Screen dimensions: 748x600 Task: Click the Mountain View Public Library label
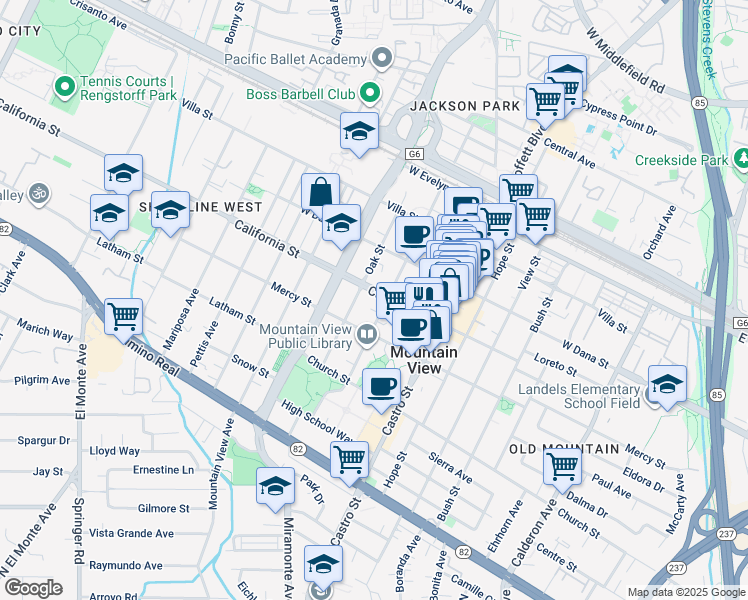pos(306,336)
